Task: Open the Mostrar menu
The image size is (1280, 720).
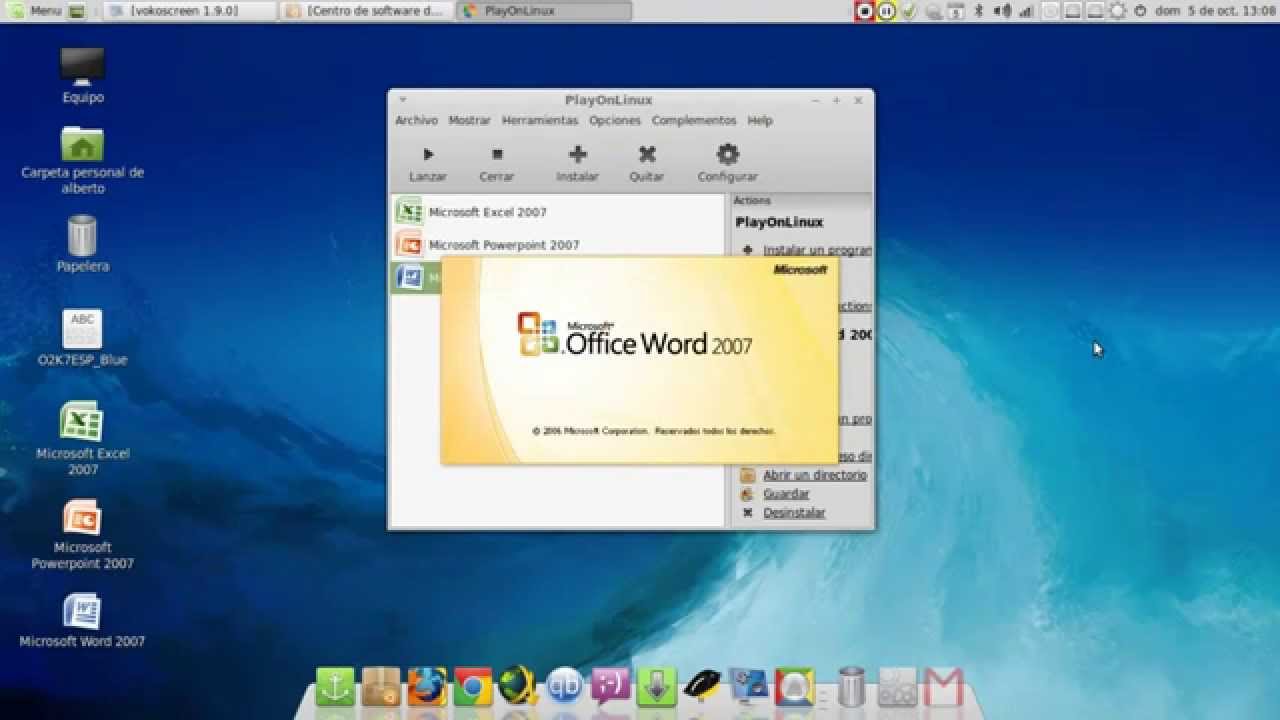Action: pyautogui.click(x=469, y=120)
